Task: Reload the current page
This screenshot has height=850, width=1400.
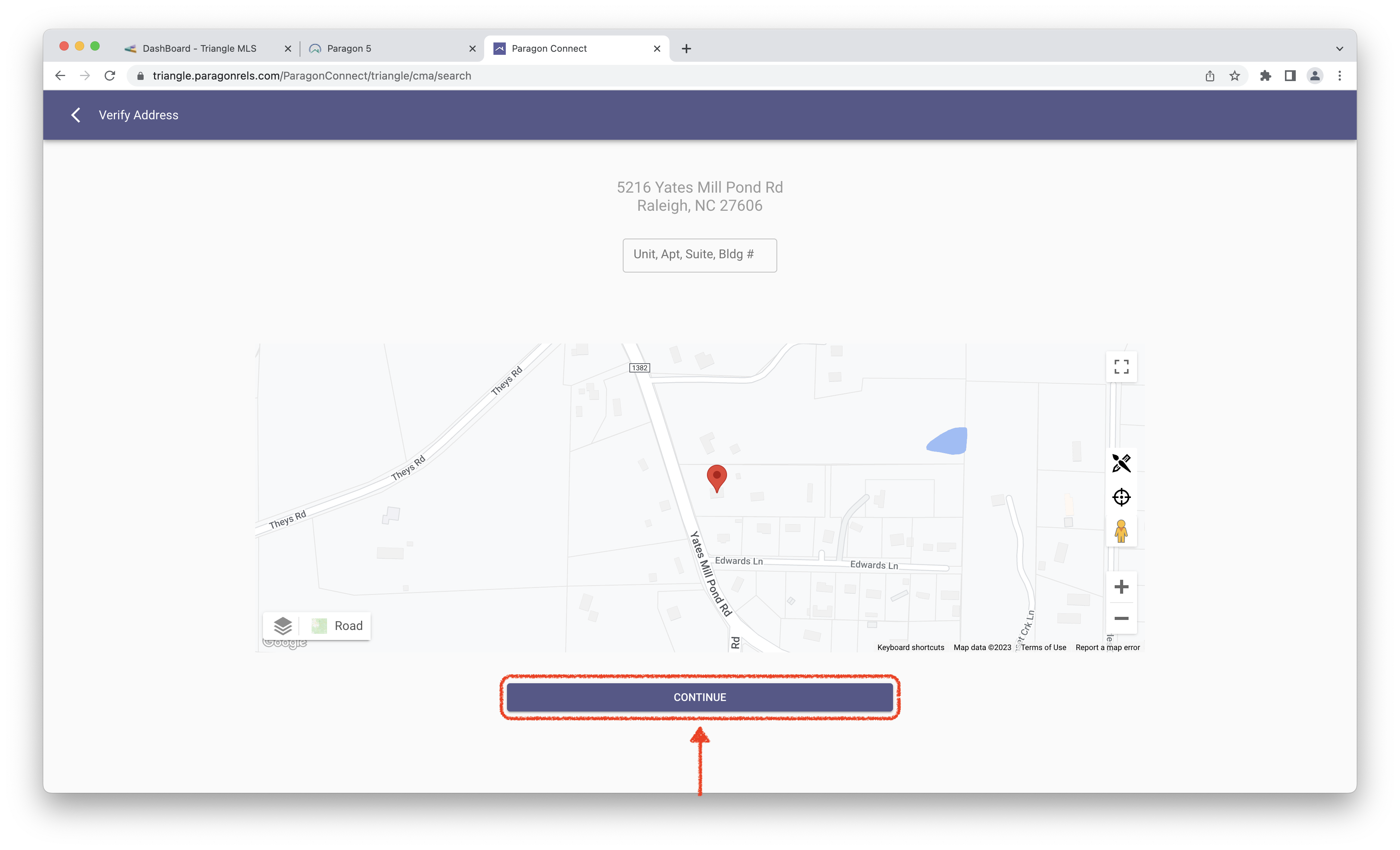Action: tap(110, 76)
